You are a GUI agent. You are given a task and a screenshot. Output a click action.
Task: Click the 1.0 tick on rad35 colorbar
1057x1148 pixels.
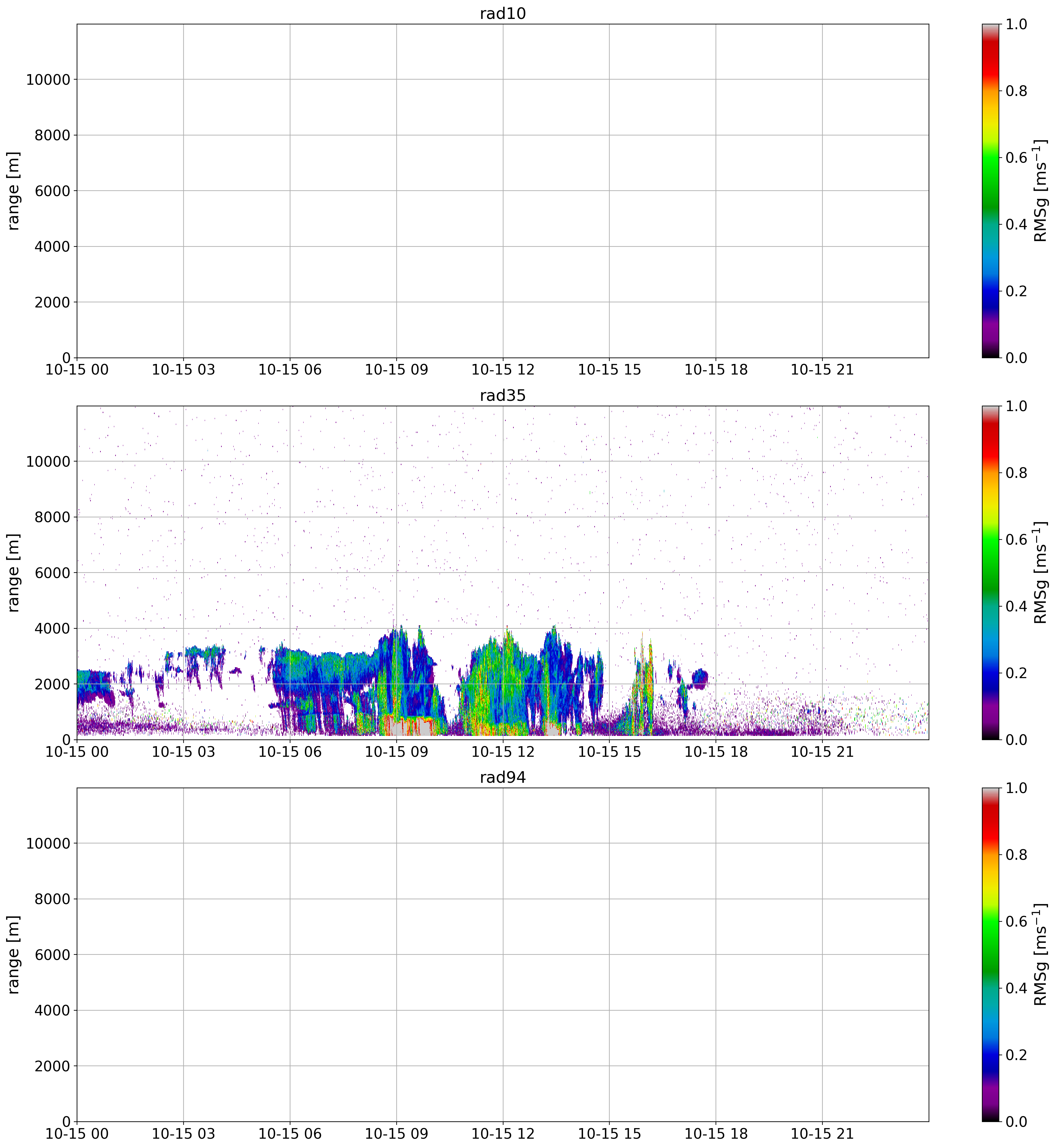click(x=1016, y=406)
